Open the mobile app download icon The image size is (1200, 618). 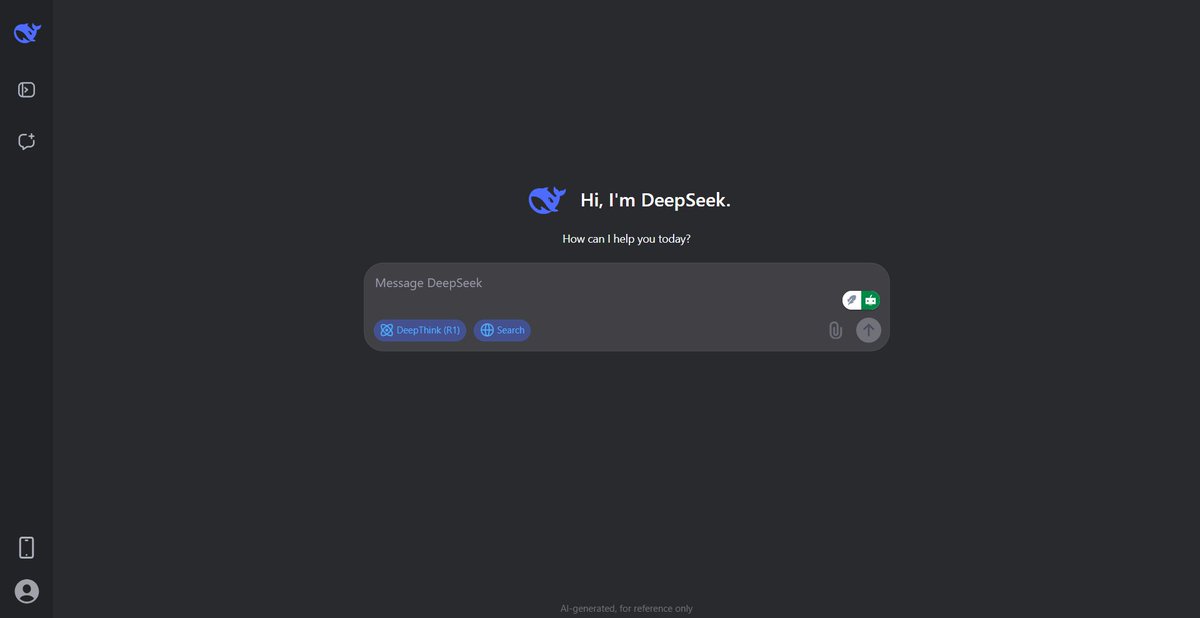point(27,547)
